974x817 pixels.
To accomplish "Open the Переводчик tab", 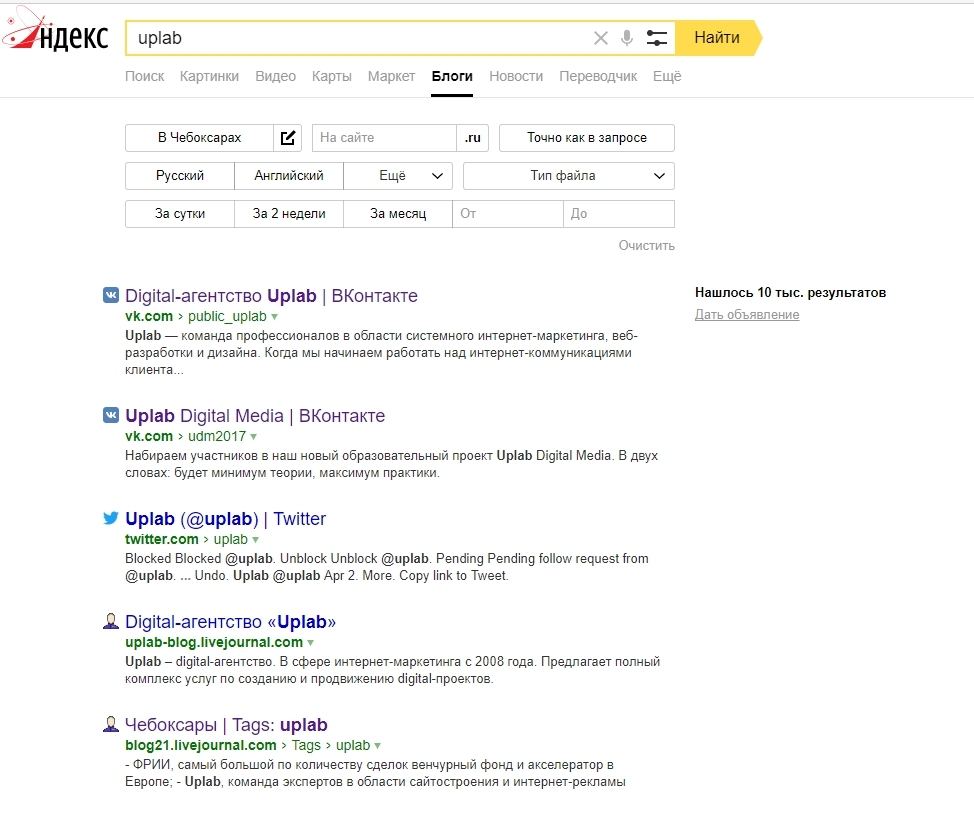I will point(598,76).
